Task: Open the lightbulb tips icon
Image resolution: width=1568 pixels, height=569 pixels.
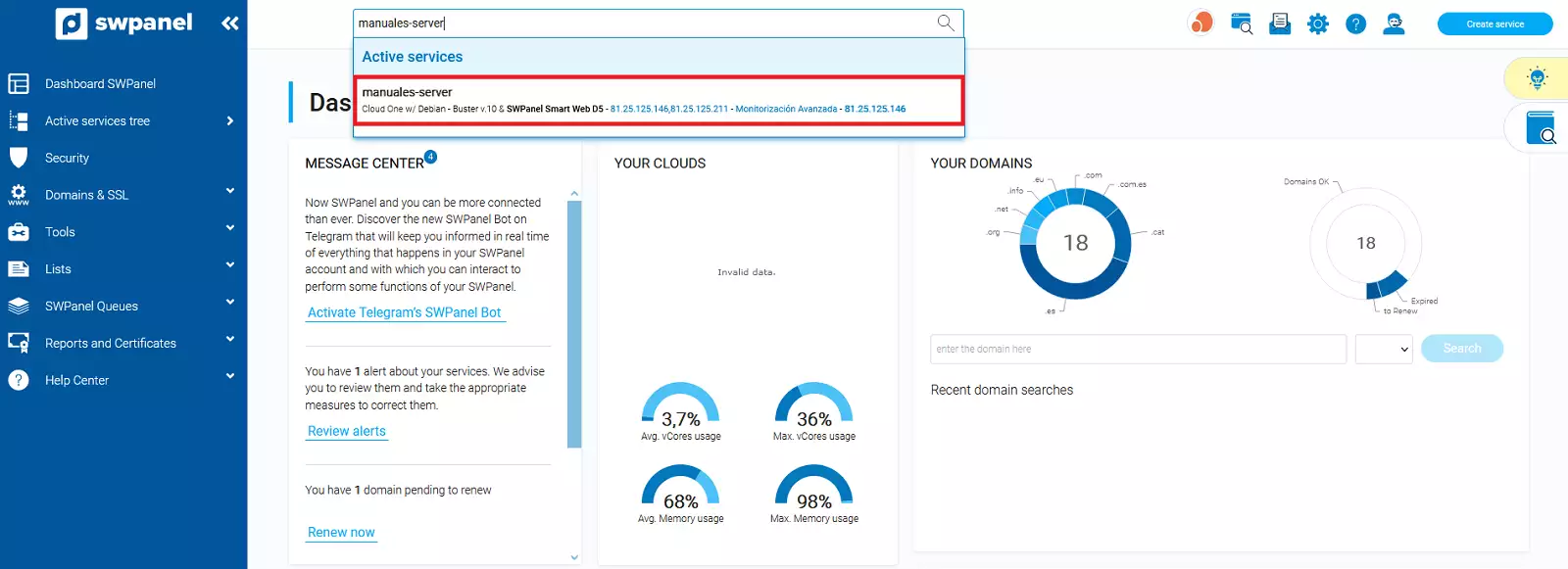Action: 1537,78
